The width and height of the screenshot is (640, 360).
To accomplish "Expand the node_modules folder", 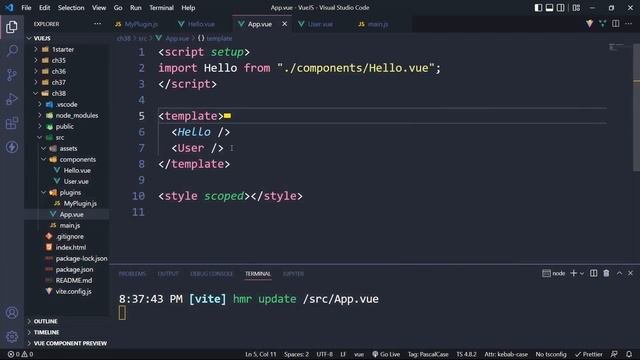I will (x=40, y=115).
